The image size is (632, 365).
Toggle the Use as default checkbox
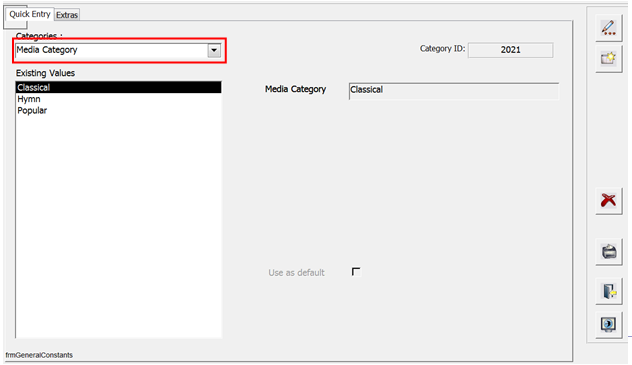click(x=356, y=272)
